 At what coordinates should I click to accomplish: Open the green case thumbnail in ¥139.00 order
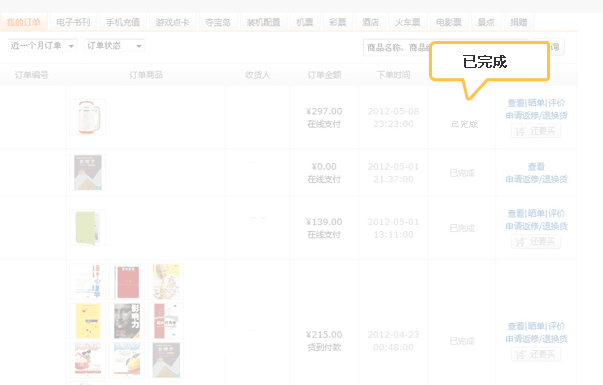click(x=88, y=228)
